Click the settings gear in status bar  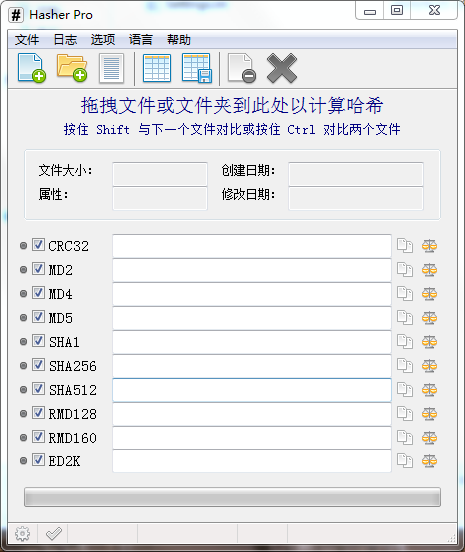coord(23,534)
